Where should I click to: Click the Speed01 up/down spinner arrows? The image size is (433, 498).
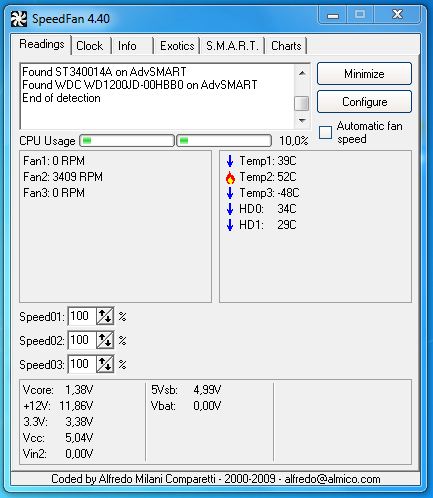click(105, 316)
